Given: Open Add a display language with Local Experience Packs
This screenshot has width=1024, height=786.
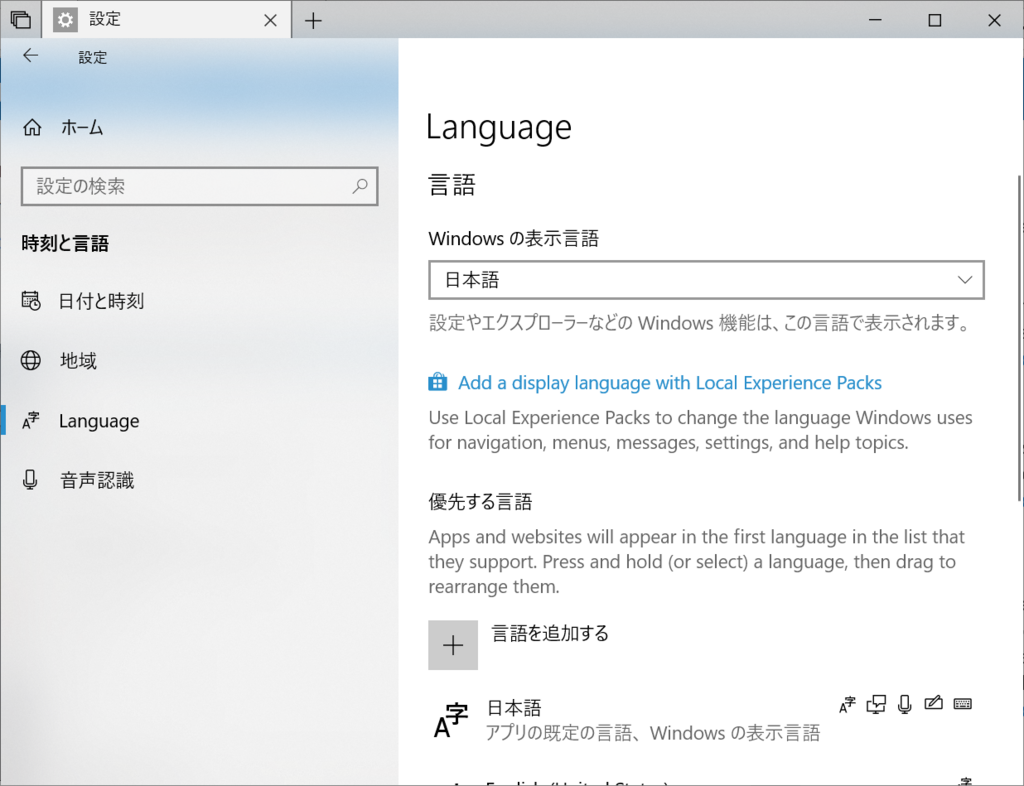Looking at the screenshot, I should point(669,383).
